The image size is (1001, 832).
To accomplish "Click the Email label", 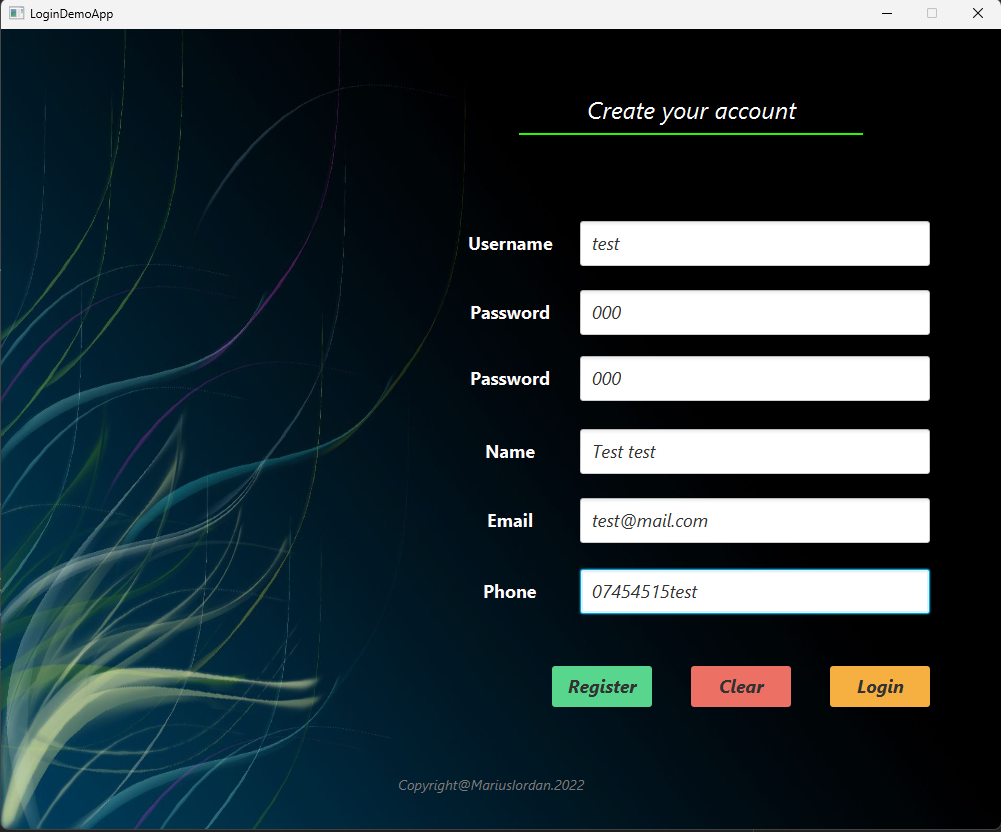I will [510, 520].
